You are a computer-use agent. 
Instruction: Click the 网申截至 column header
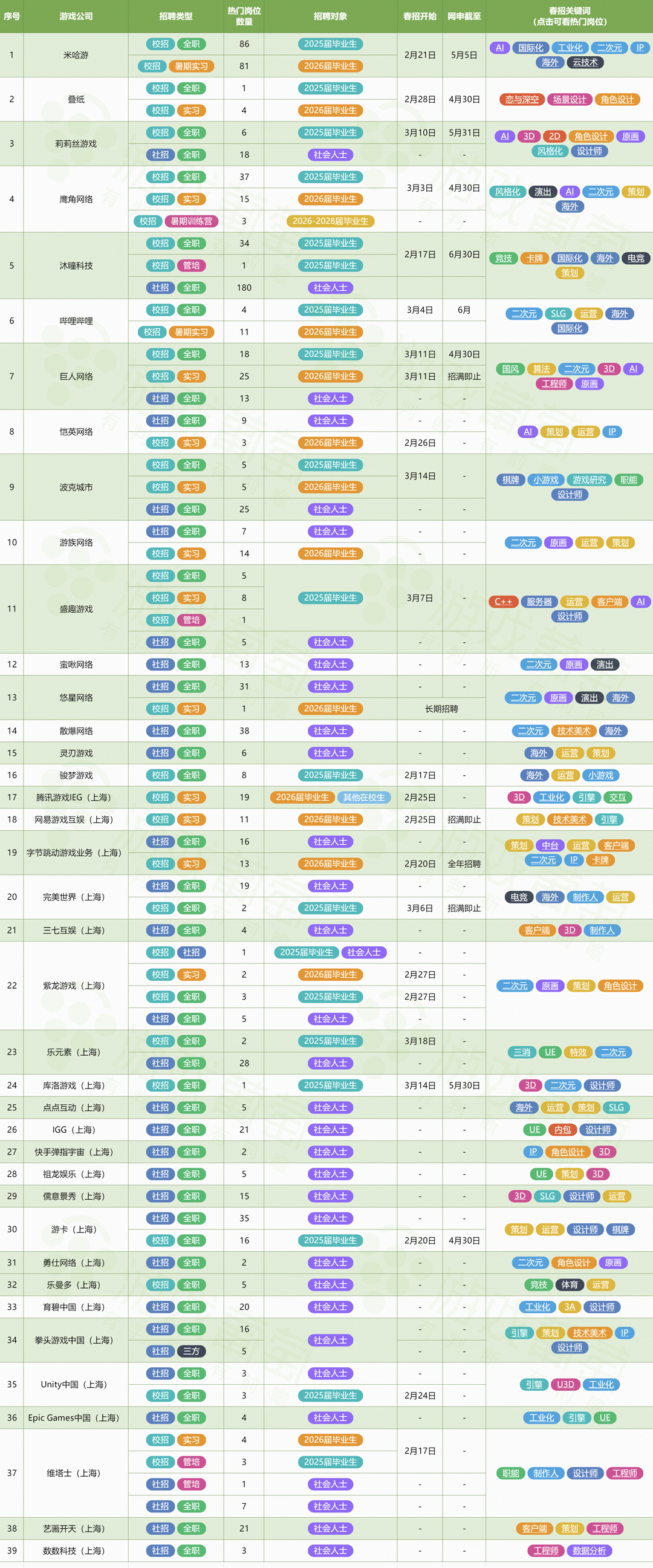click(x=464, y=16)
